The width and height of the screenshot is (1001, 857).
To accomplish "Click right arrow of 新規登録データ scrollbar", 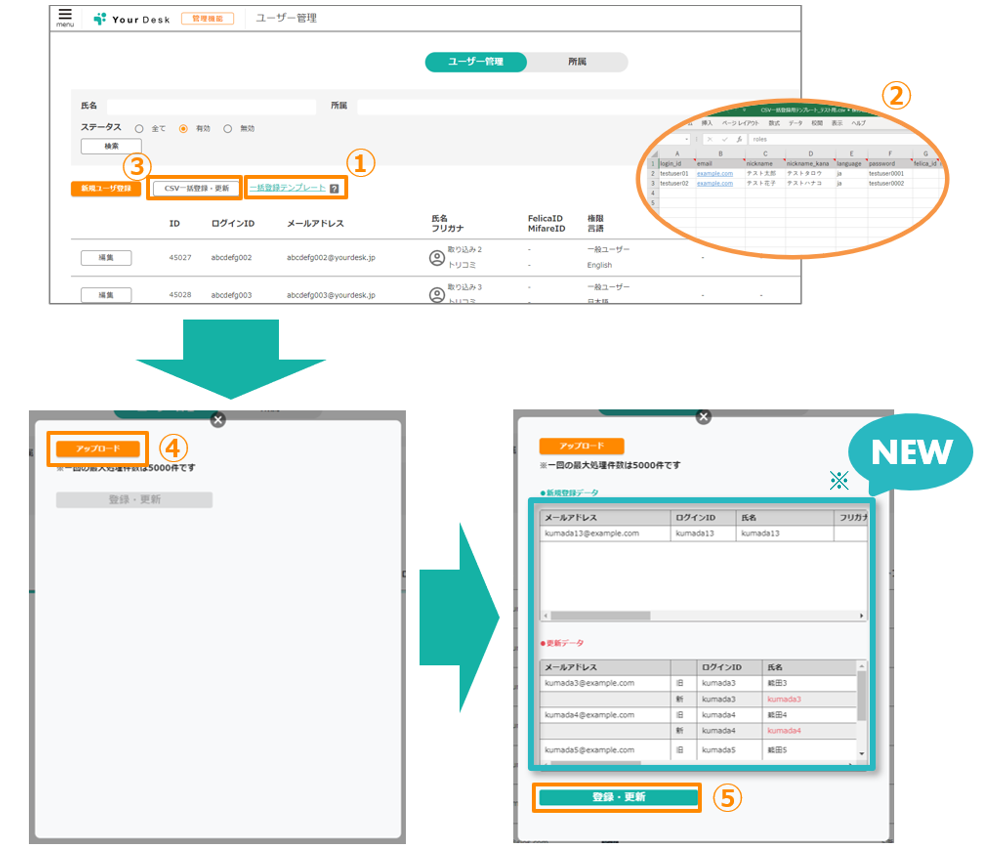I will (x=861, y=616).
